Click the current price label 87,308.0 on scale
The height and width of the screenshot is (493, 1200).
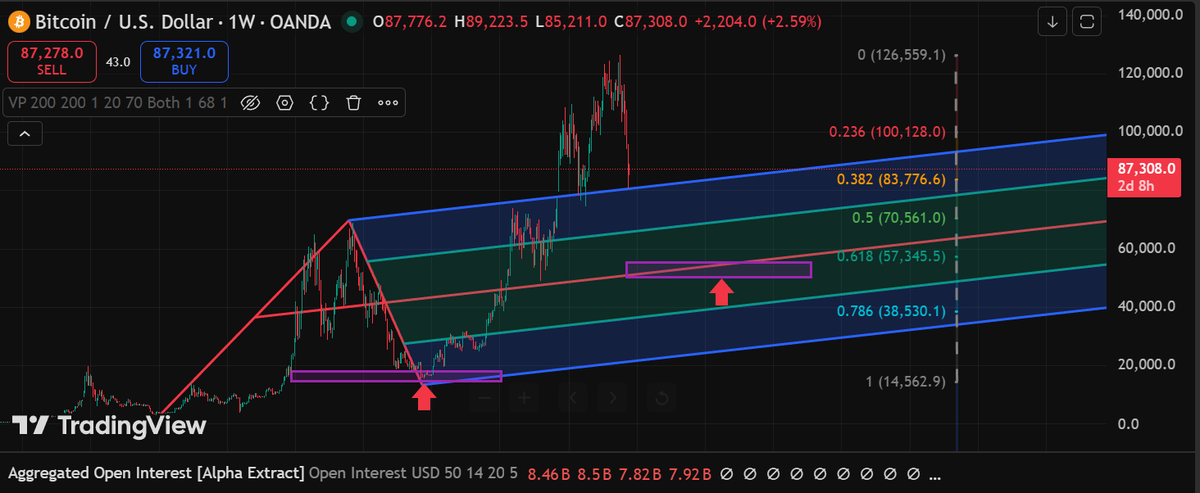[x=1145, y=170]
